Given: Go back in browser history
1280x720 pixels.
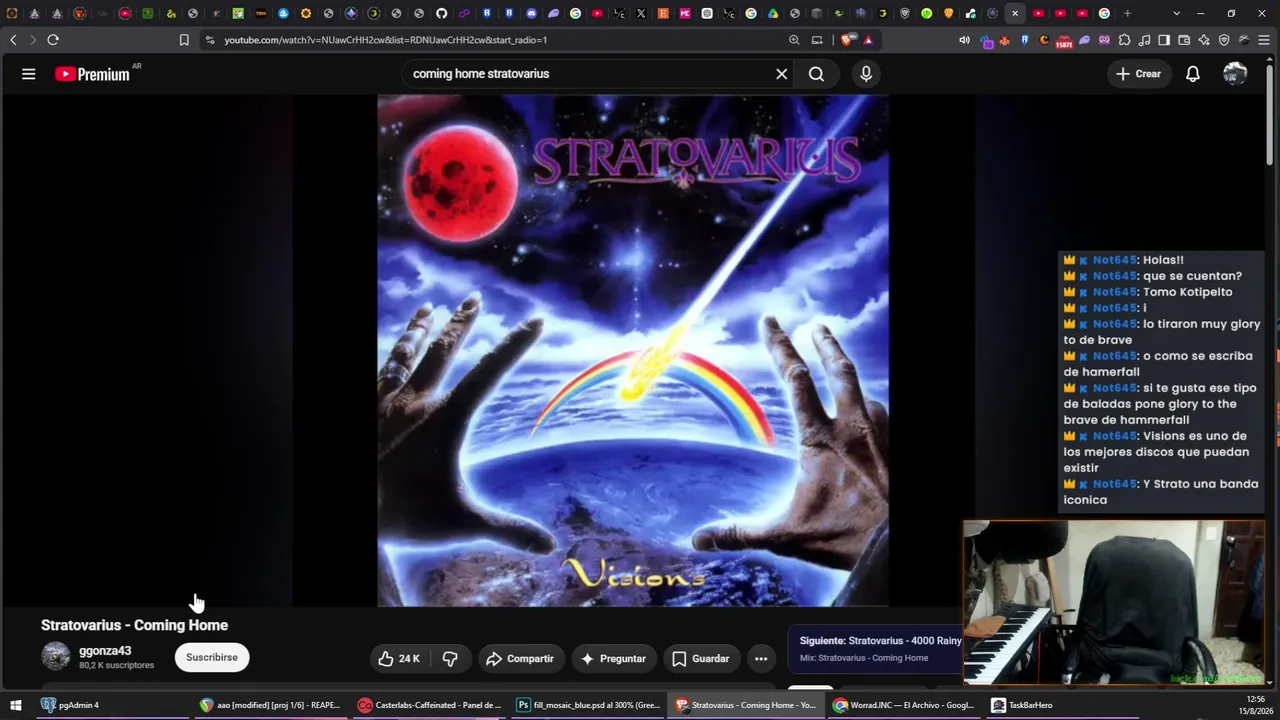Looking at the screenshot, I should coord(13,40).
